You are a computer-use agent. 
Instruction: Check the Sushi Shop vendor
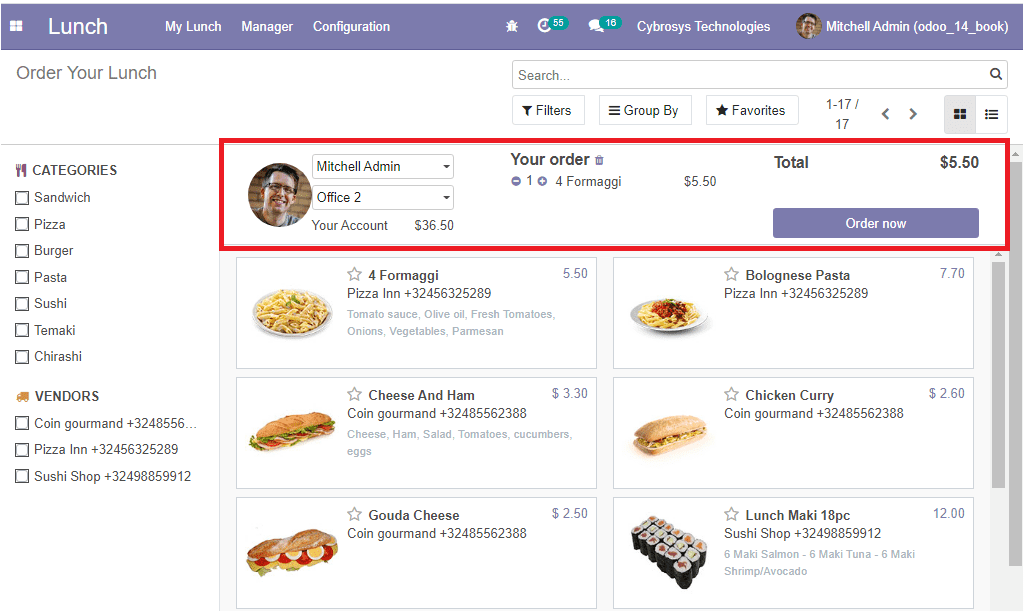point(22,476)
